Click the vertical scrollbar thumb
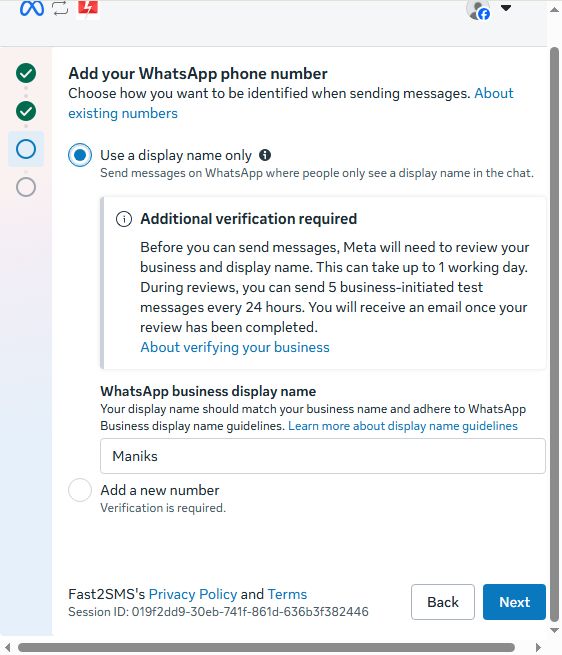Image resolution: width=562 pixels, height=655 pixels. 554,334
